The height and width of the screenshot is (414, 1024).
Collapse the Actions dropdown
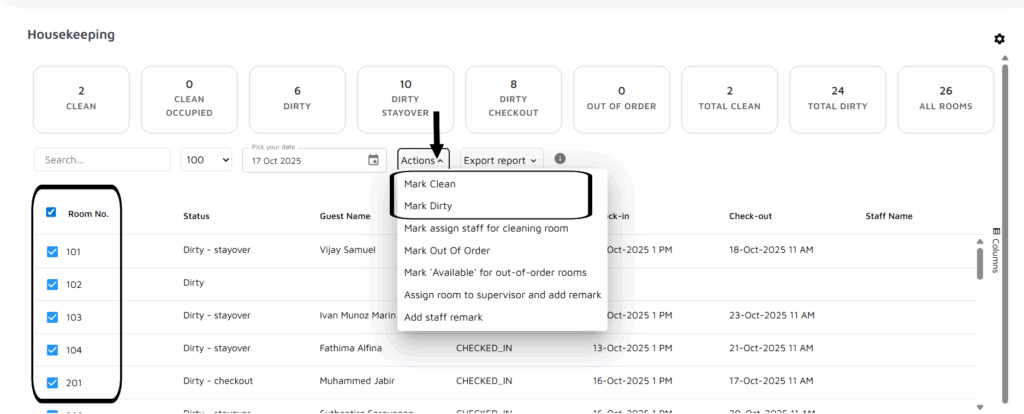pos(422,160)
